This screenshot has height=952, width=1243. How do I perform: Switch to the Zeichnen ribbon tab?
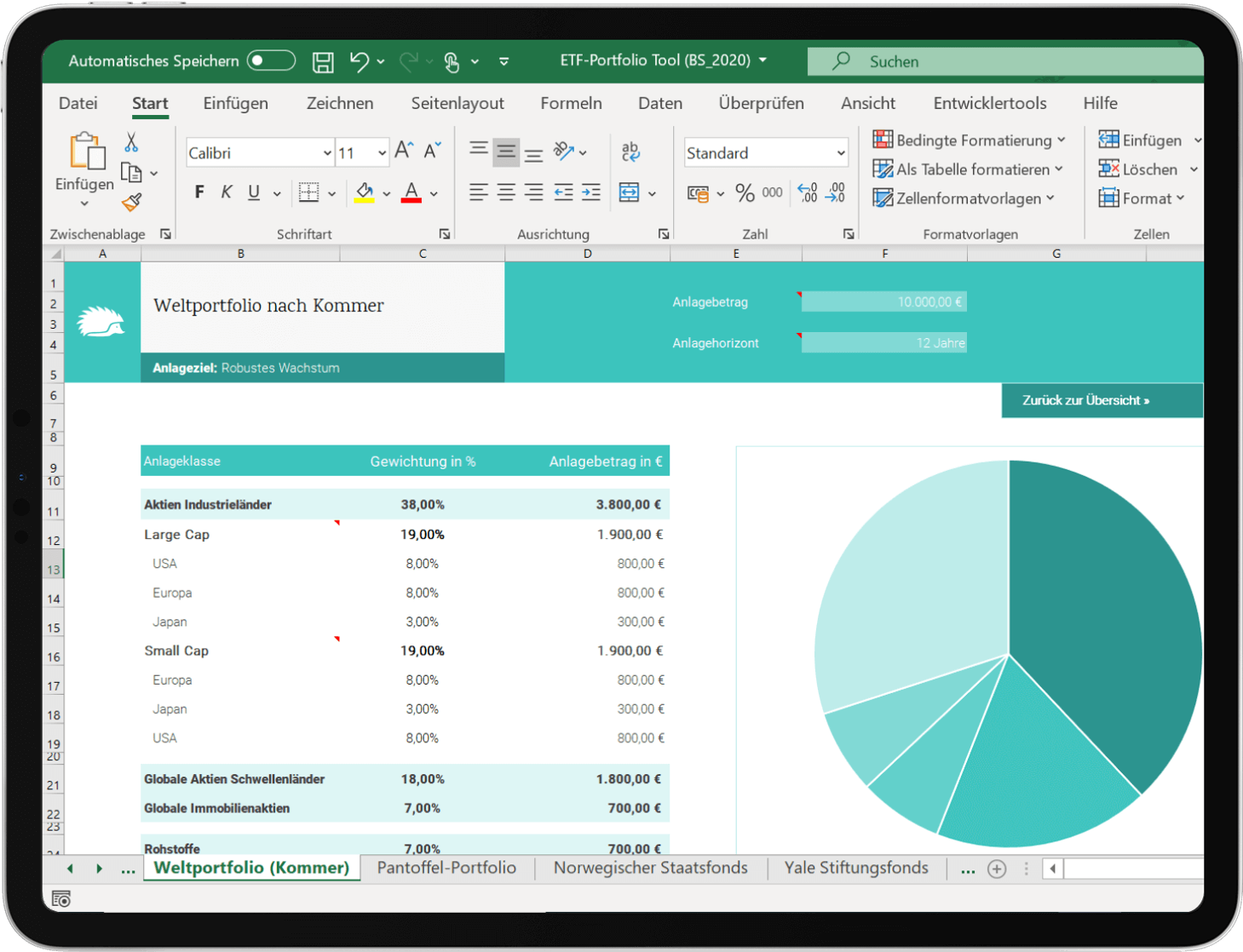[340, 103]
